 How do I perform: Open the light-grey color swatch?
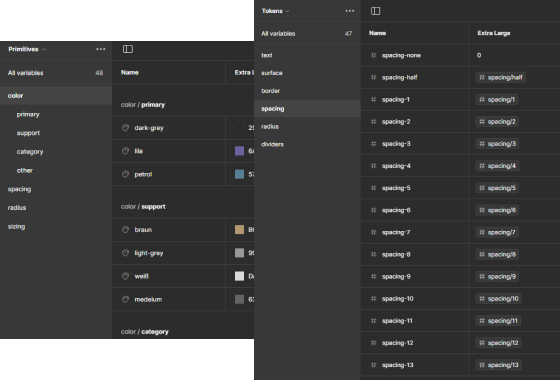point(239,253)
